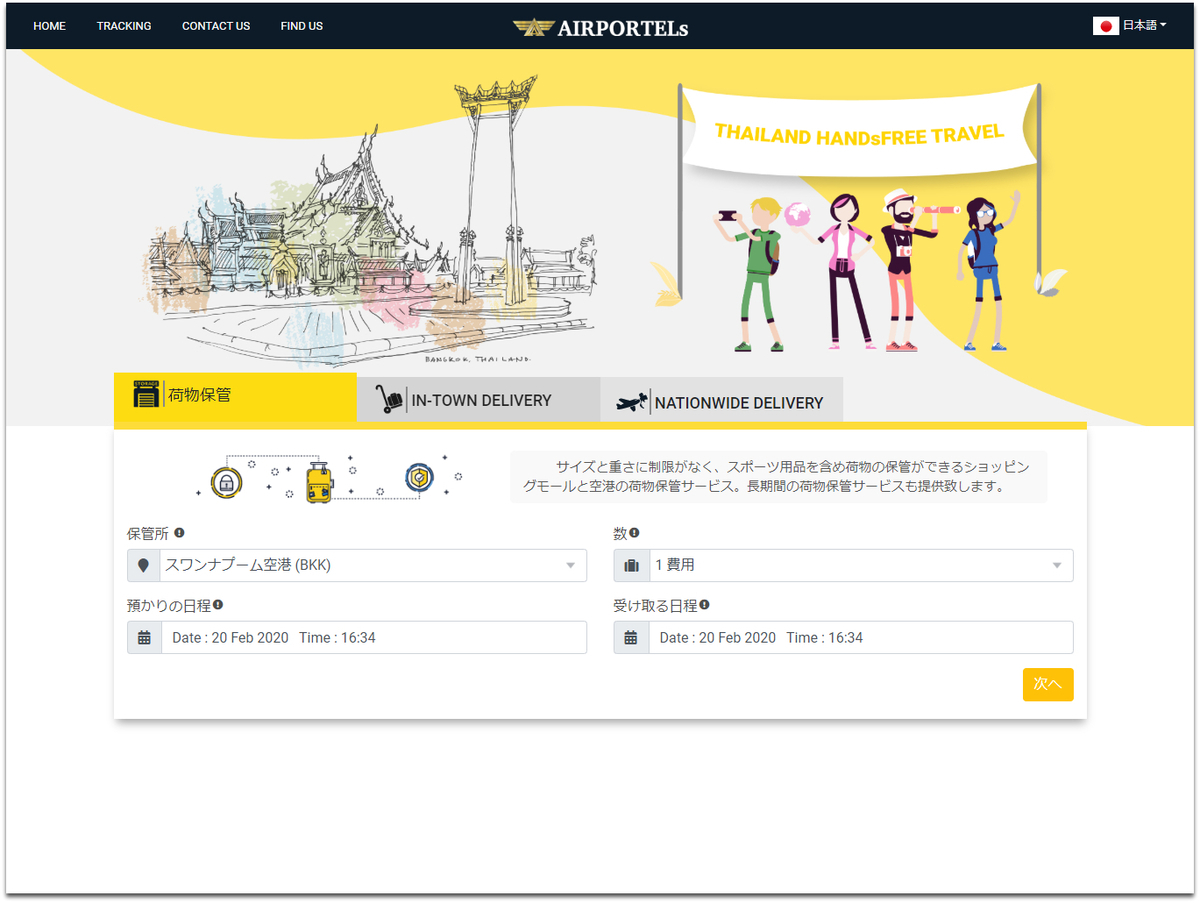Select the 荷物保管 tab
The width and height of the screenshot is (1200, 903).
tap(235, 396)
